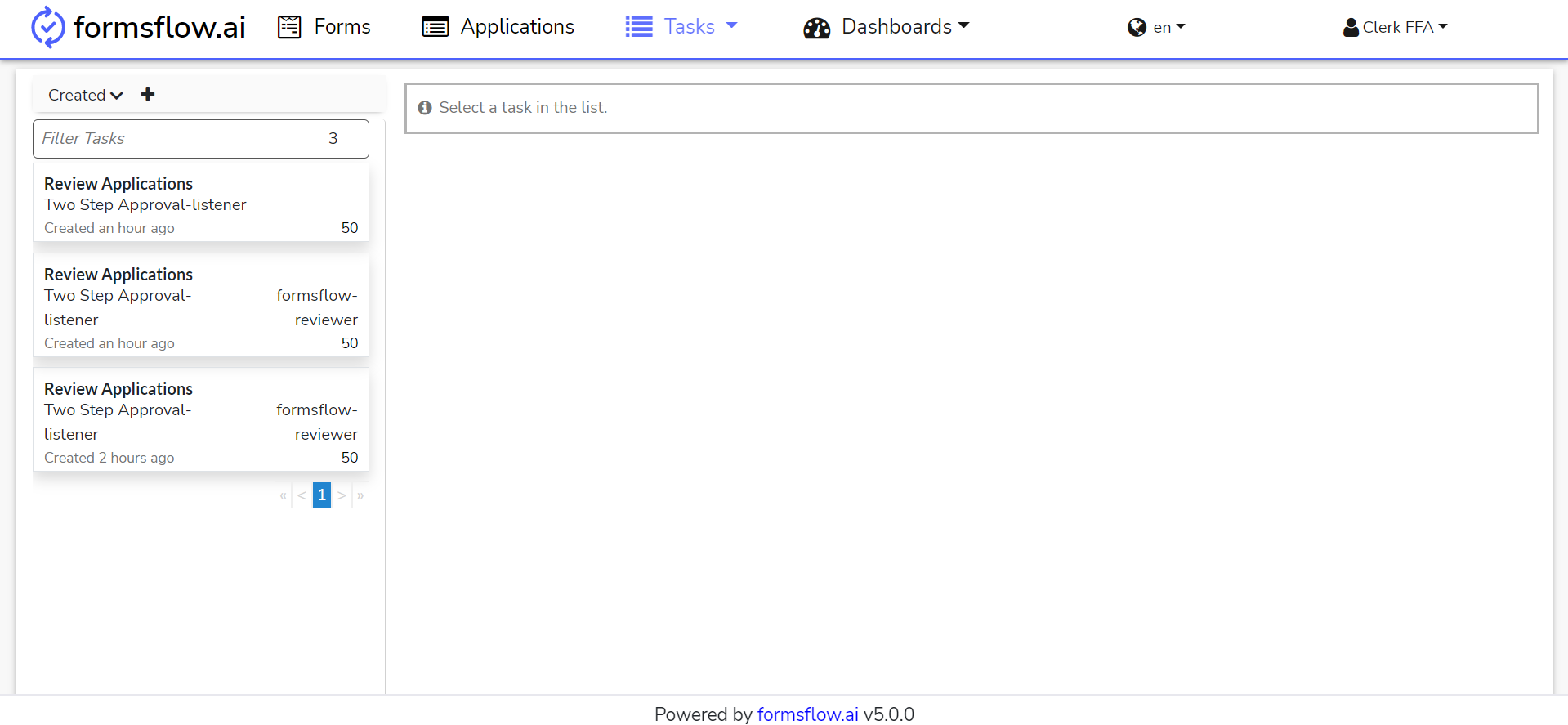Select page 1 in pagination
This screenshot has height=725, width=1568.
click(322, 495)
